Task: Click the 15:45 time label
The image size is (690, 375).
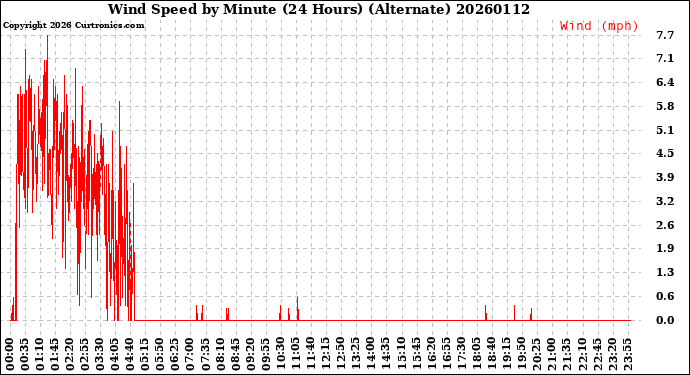Action: pyautogui.click(x=416, y=354)
